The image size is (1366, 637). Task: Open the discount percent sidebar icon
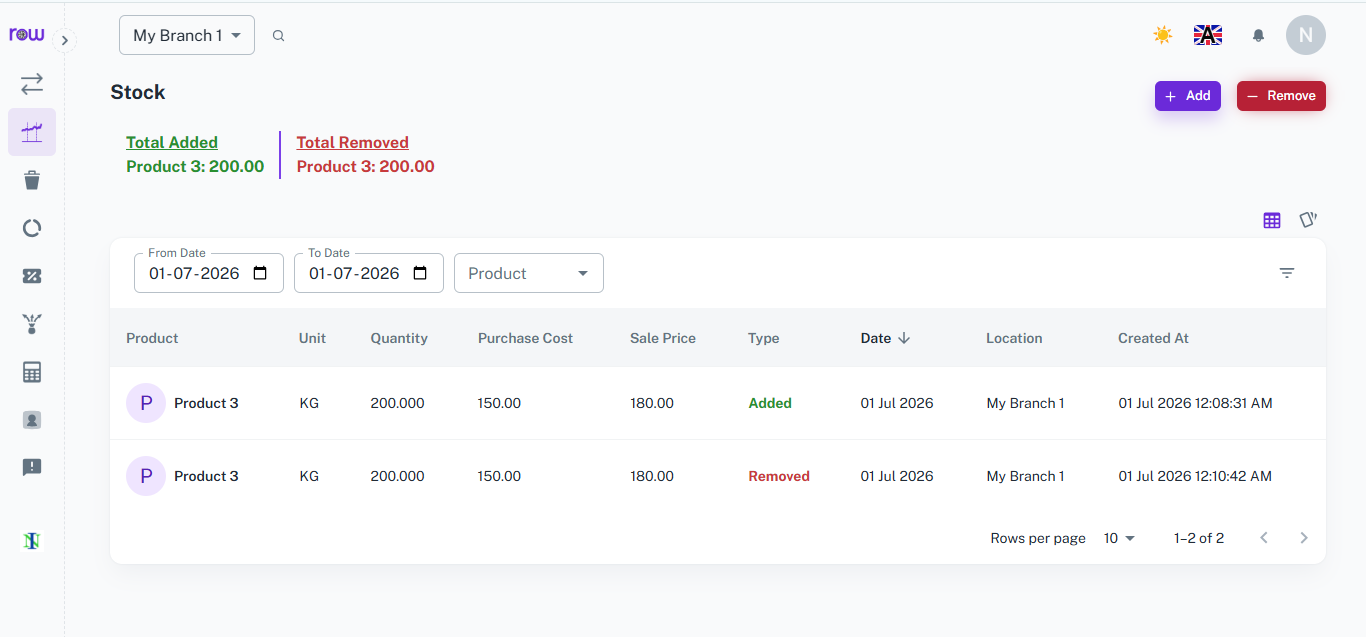(x=32, y=276)
